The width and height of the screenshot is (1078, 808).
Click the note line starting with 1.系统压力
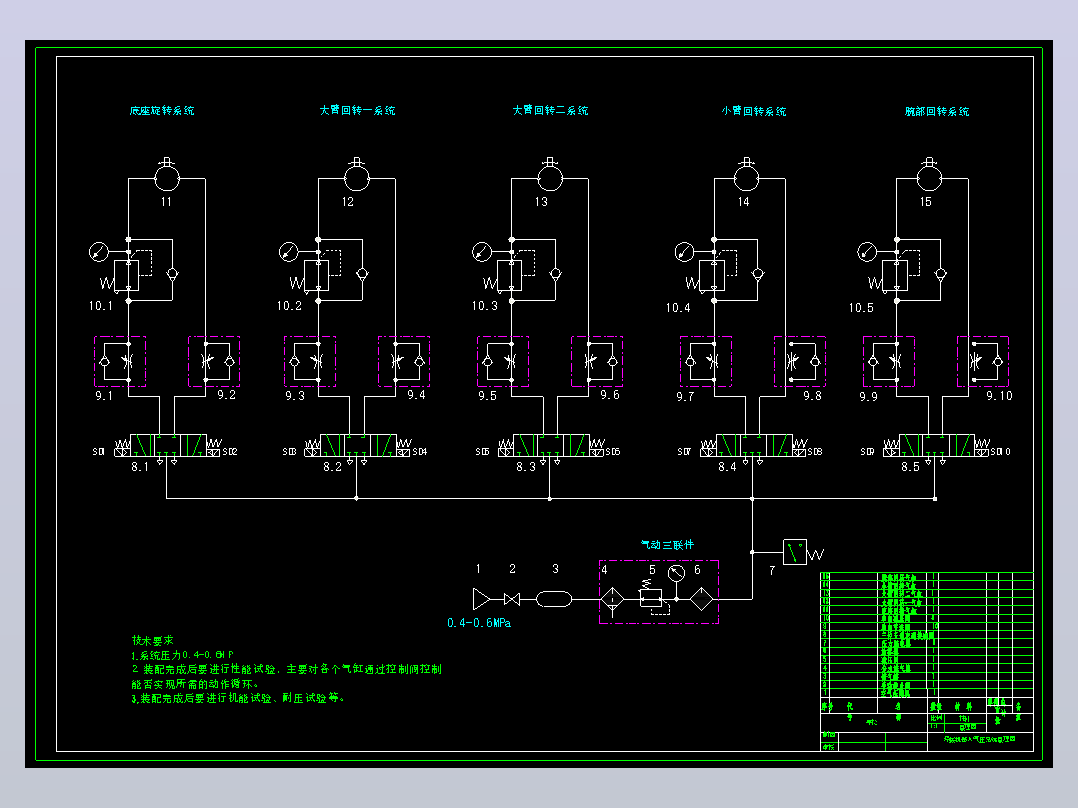tap(182, 655)
